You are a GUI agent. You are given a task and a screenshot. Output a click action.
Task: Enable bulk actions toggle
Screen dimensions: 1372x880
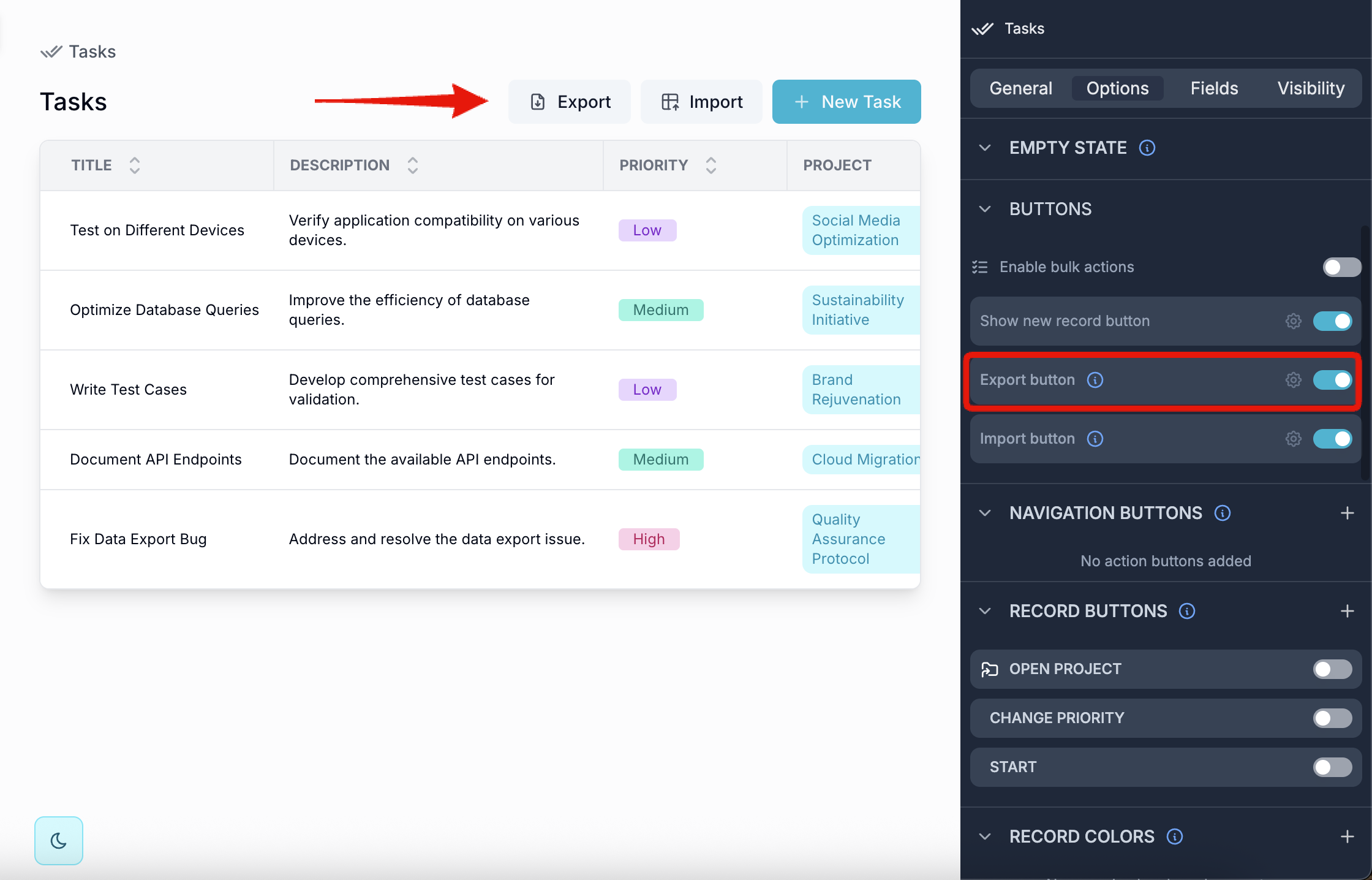point(1341,267)
